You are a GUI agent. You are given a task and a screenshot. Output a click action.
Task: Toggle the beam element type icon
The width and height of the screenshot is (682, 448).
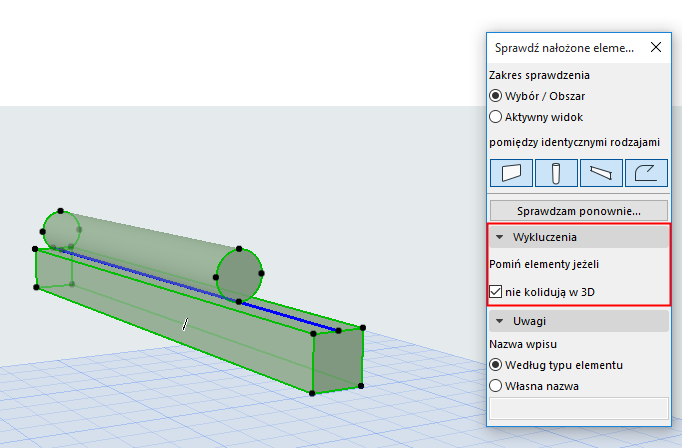(x=601, y=173)
